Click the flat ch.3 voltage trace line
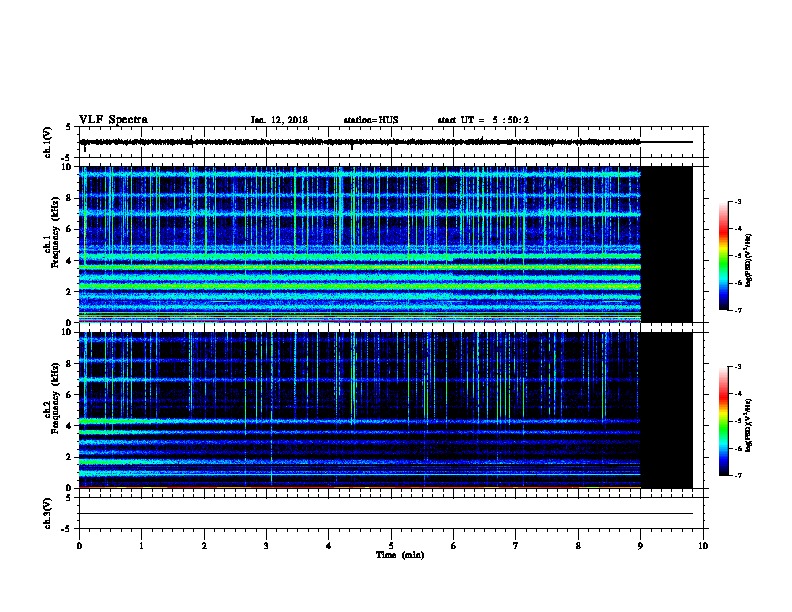Screen dimensions: 792x612 [x=386, y=514]
